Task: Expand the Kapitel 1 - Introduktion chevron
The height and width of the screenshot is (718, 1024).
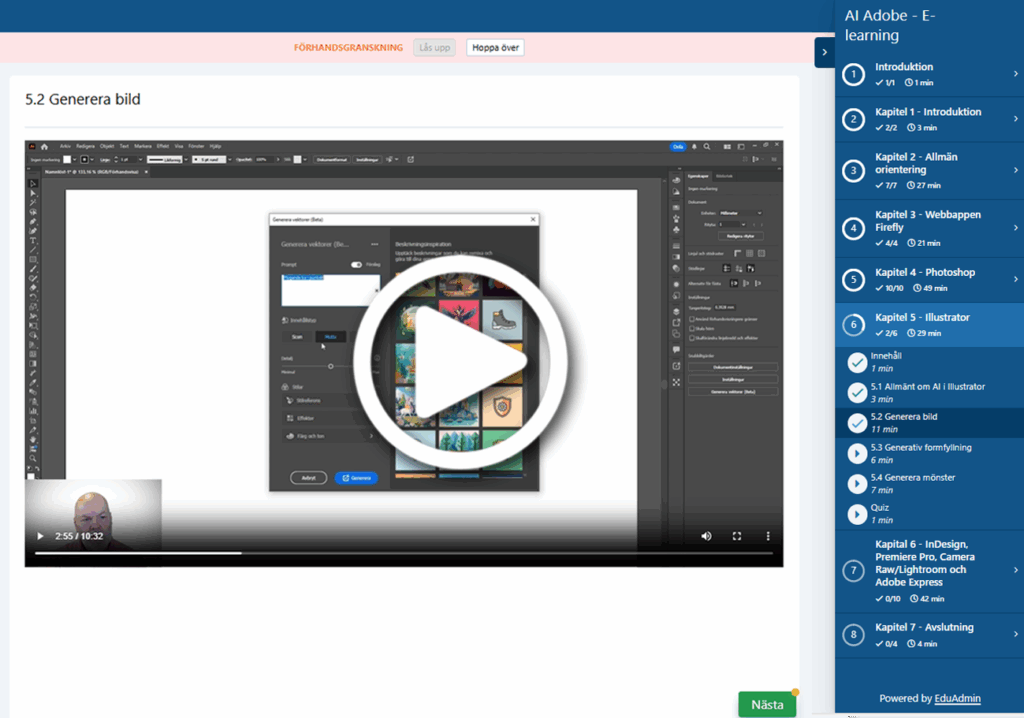Action: click(1016, 119)
